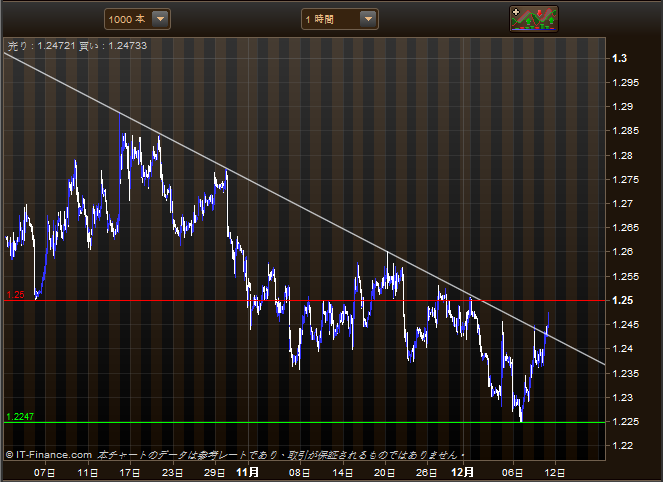The height and width of the screenshot is (482, 663).
Task: Click the 12月 month axis label
Action: [x=463, y=472]
